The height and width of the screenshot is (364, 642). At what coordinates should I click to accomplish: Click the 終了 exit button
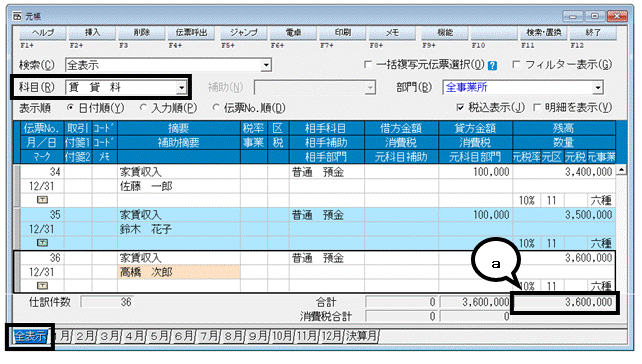[x=593, y=33]
